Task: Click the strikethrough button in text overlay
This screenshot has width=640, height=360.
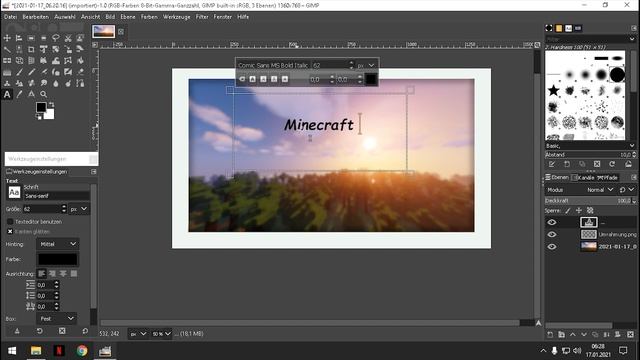Action: [x=285, y=79]
